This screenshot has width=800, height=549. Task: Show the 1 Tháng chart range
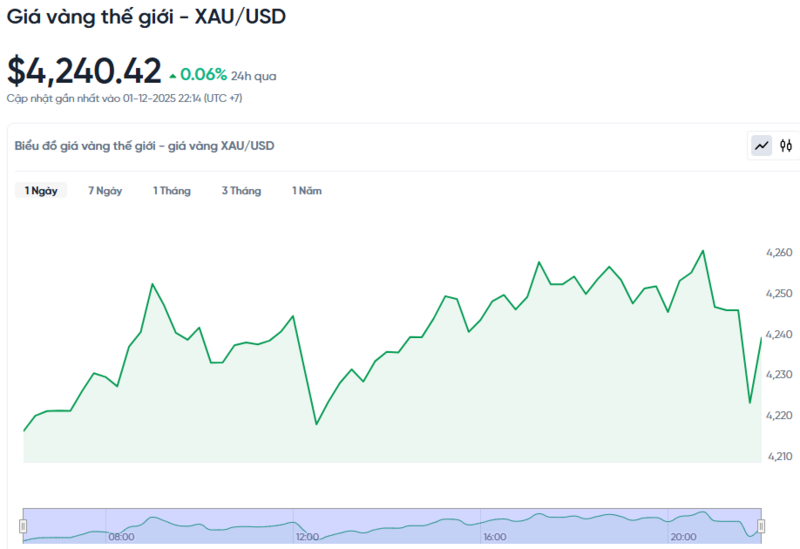pos(171,191)
